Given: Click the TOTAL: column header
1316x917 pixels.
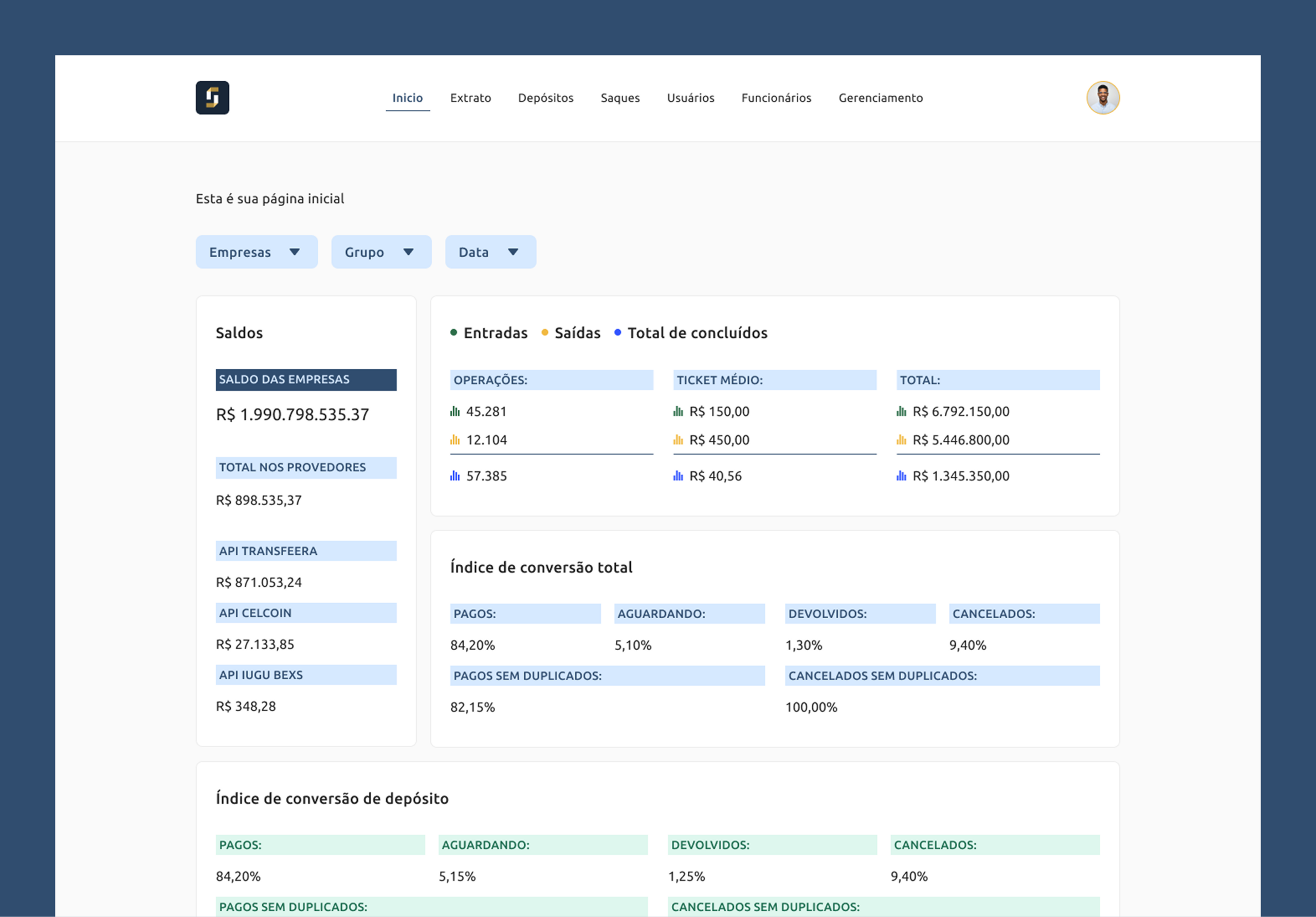Looking at the screenshot, I should click(998, 380).
